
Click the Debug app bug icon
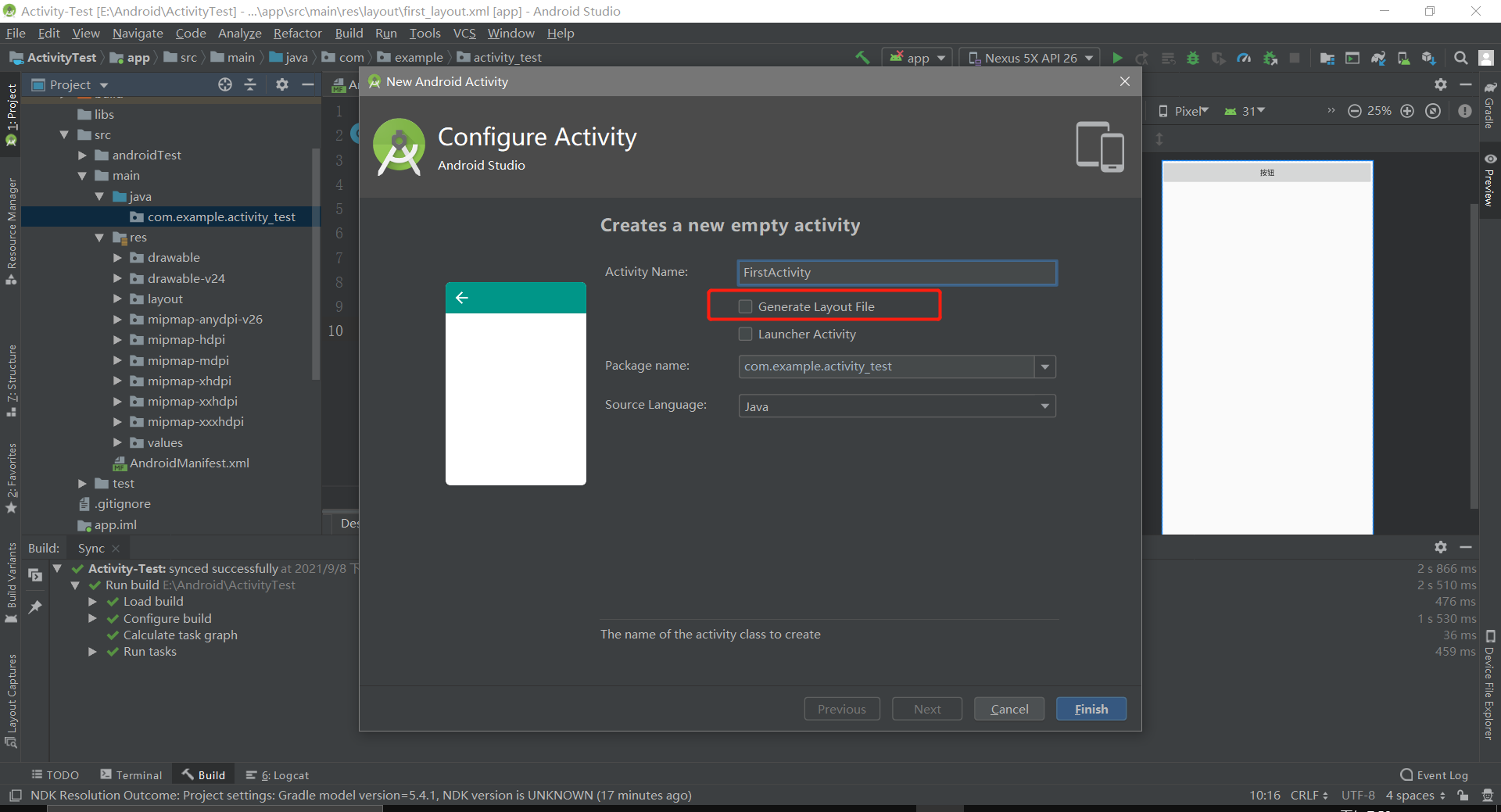coord(1193,58)
